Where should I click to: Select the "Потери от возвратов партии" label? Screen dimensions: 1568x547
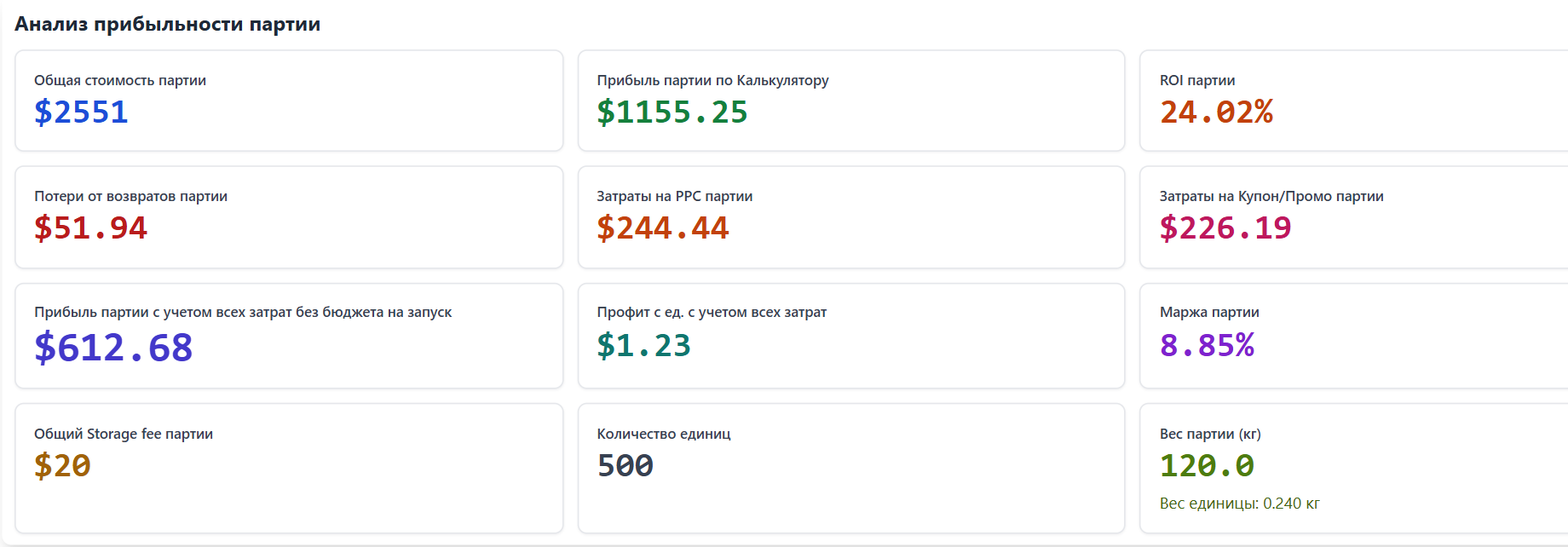coord(130,196)
